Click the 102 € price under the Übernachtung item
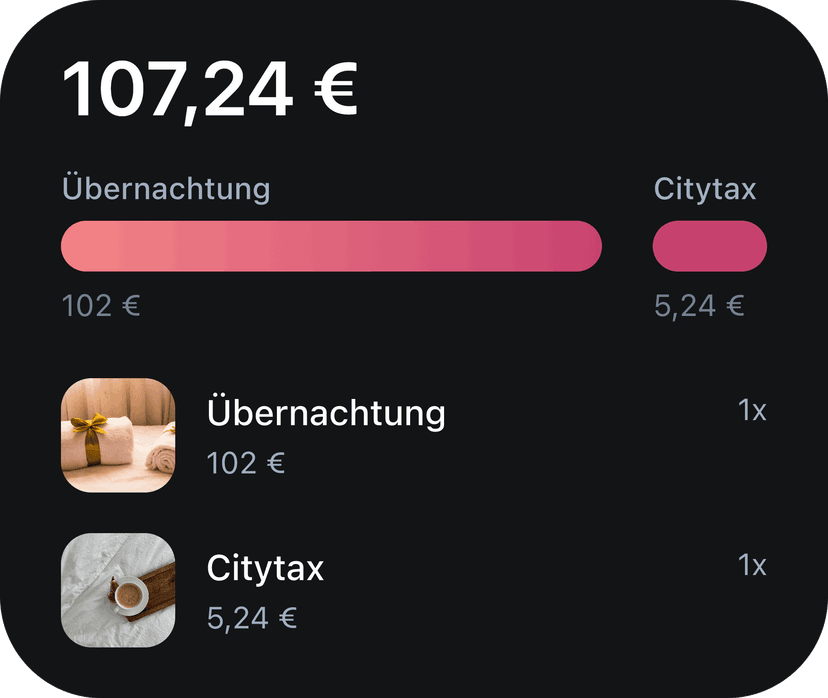Image resolution: width=828 pixels, height=698 pixels. tap(246, 463)
